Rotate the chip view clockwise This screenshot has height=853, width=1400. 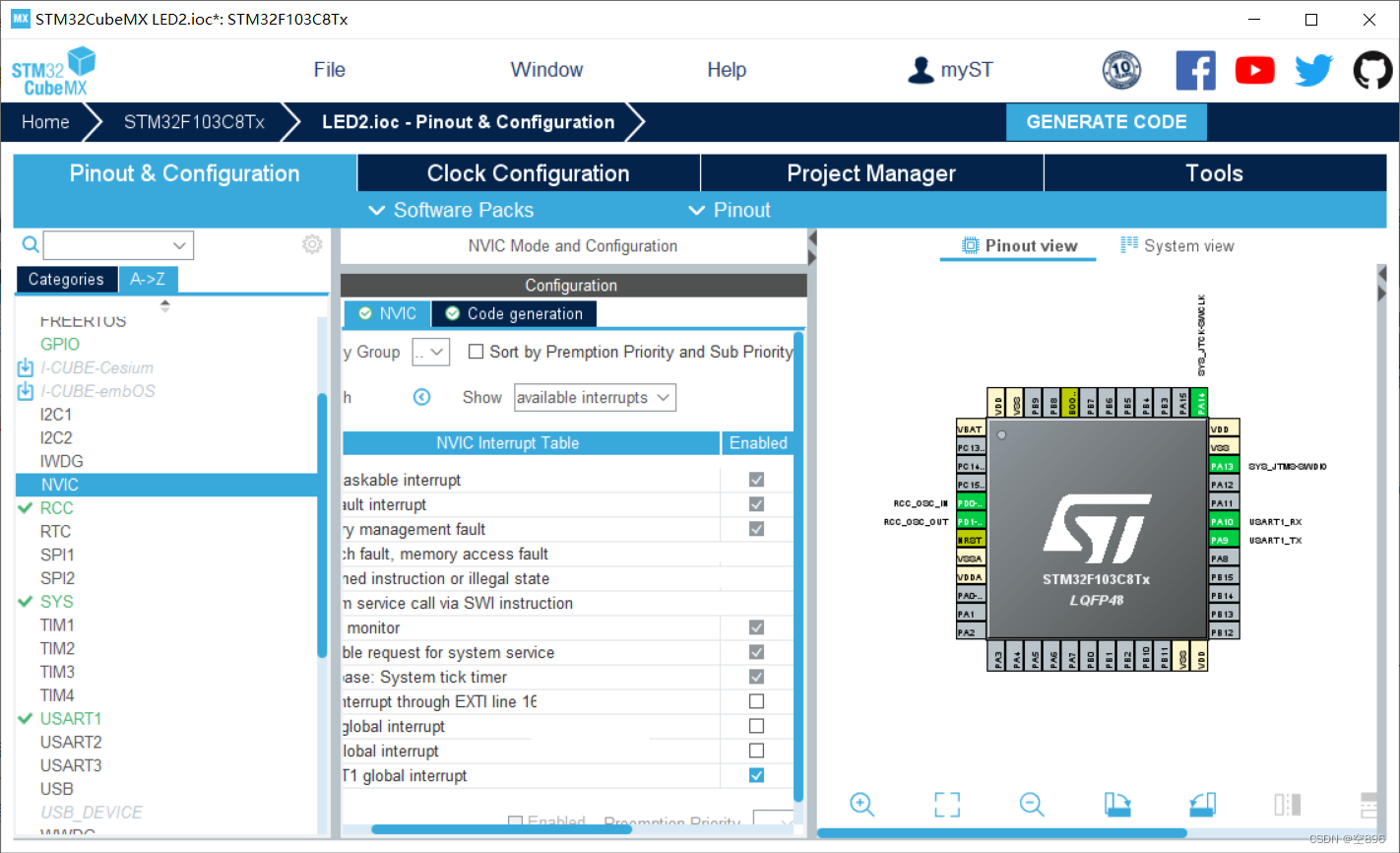1116,804
